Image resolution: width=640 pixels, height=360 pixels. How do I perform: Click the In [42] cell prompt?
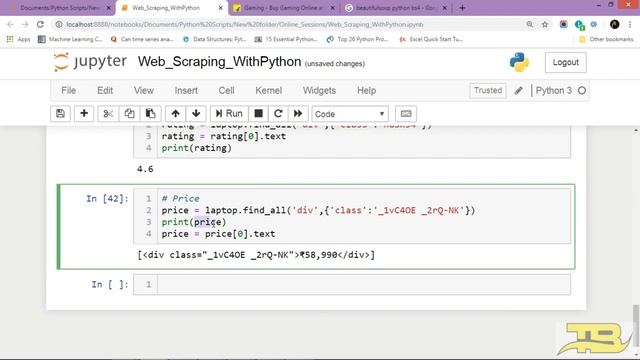107,199
